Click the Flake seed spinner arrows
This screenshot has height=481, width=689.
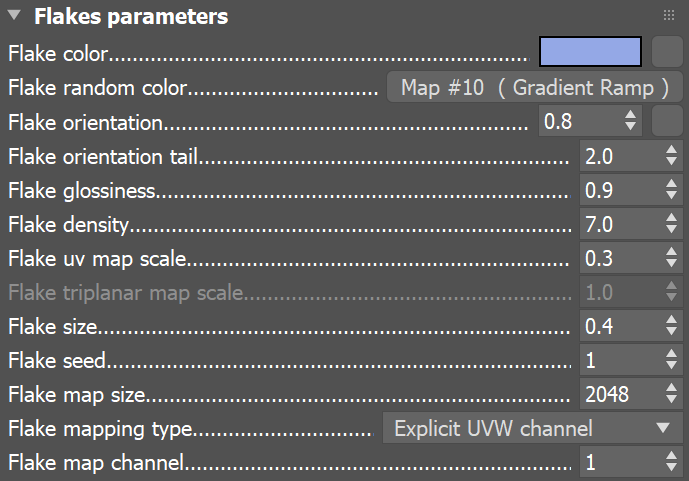(x=670, y=361)
